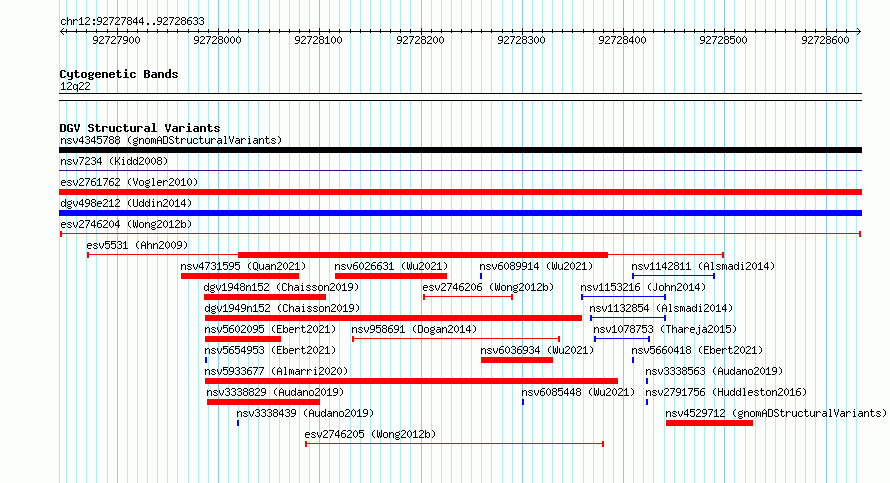Open the nsv5654953 (Ebert2021) label
Image resolution: width=890 pixels, height=483 pixels.
(x=270, y=350)
